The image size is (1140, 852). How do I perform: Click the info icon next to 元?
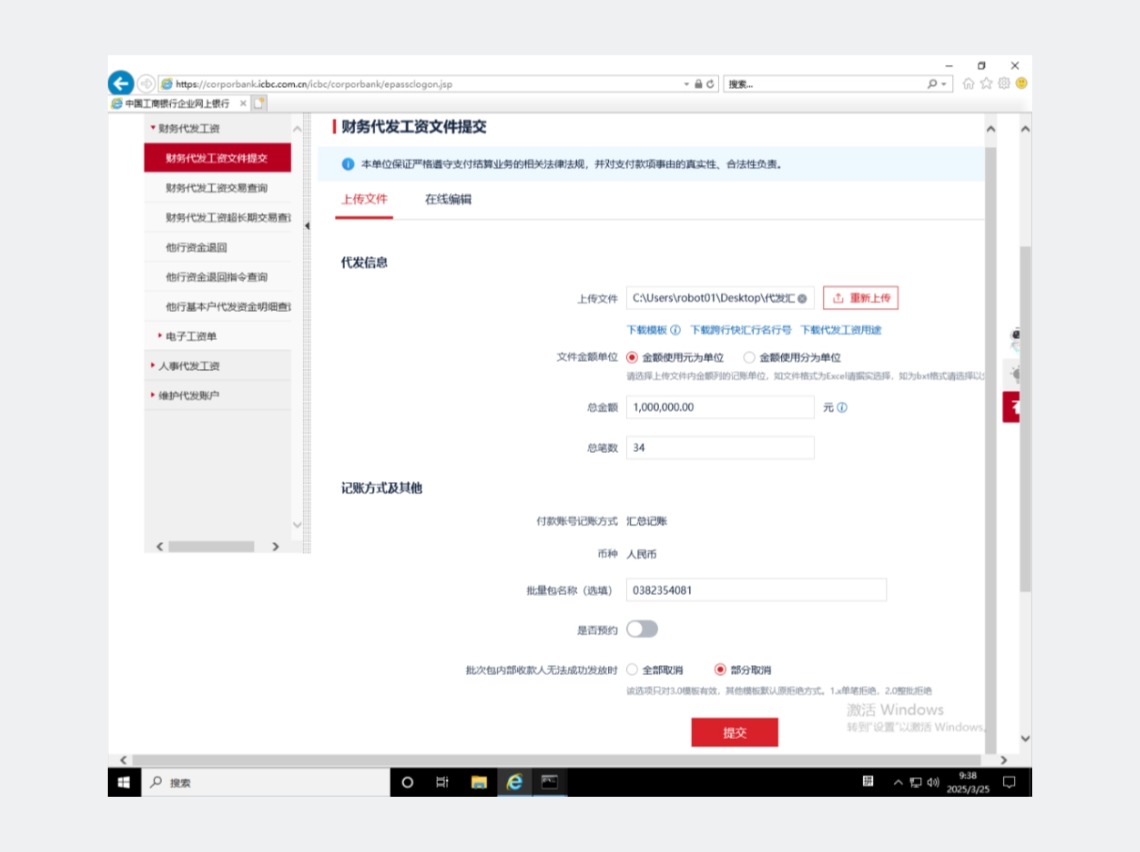point(842,408)
